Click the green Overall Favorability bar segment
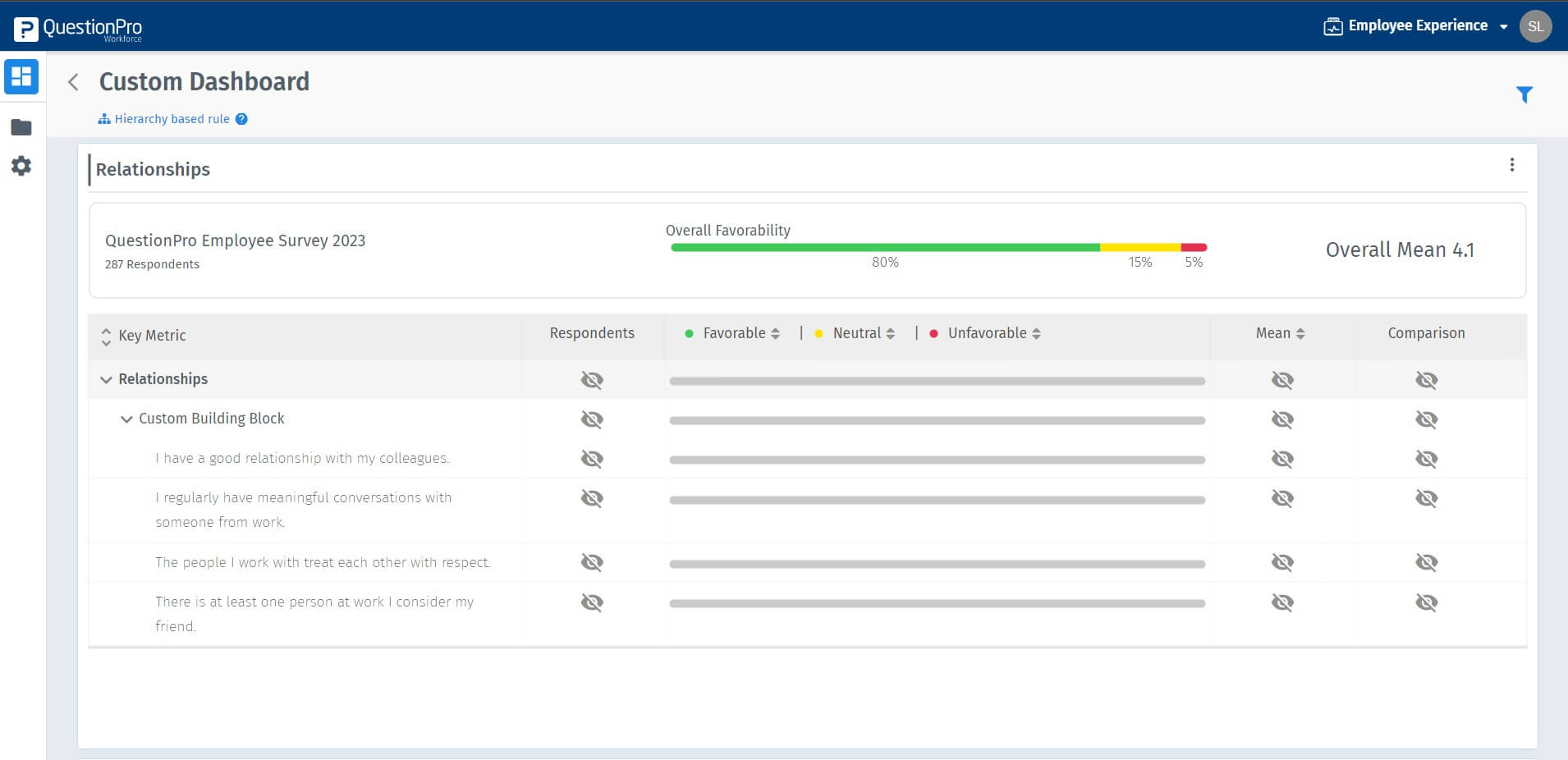1568x760 pixels. coord(884,247)
